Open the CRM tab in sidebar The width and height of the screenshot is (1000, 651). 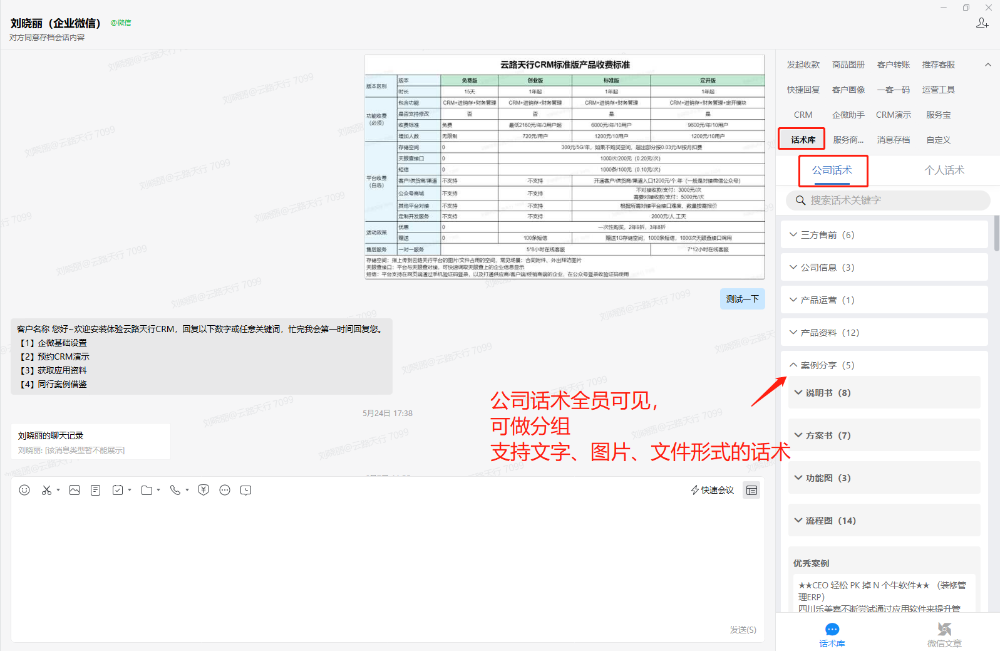click(803, 115)
